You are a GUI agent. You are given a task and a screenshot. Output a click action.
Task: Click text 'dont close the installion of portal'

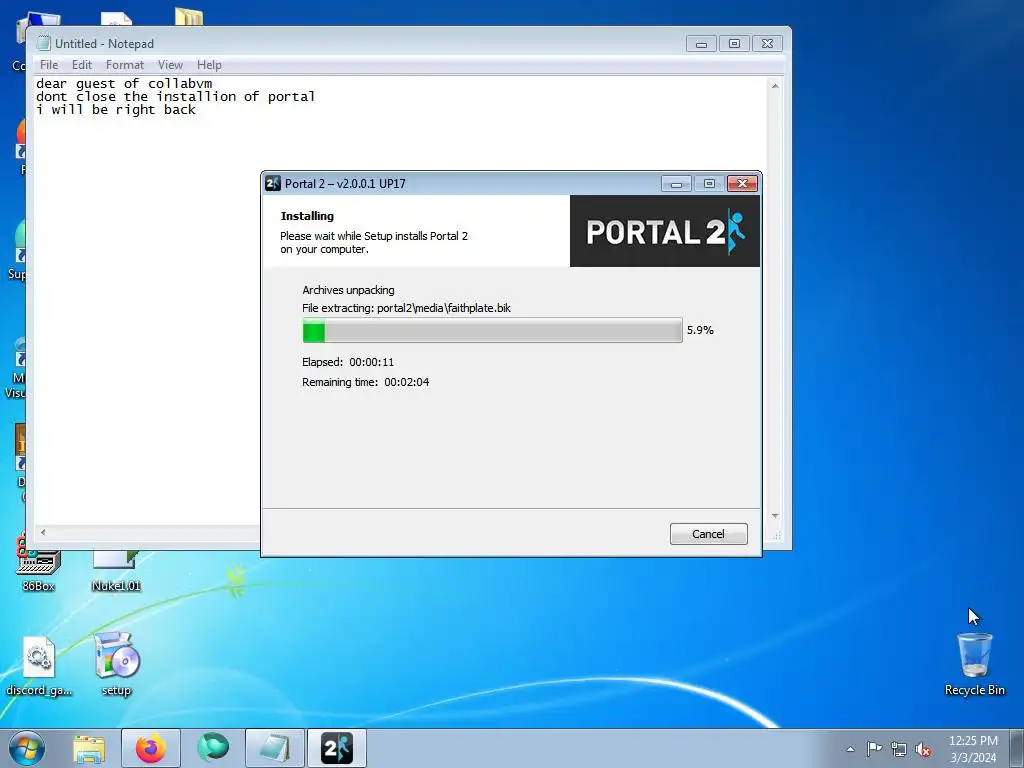[x=176, y=97]
